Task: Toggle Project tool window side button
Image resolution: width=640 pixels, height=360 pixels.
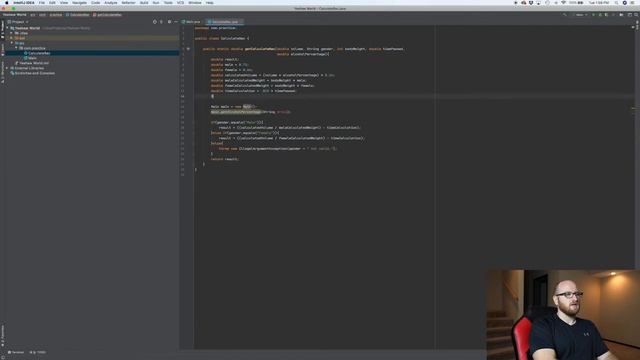Action: pyautogui.click(x=2, y=29)
